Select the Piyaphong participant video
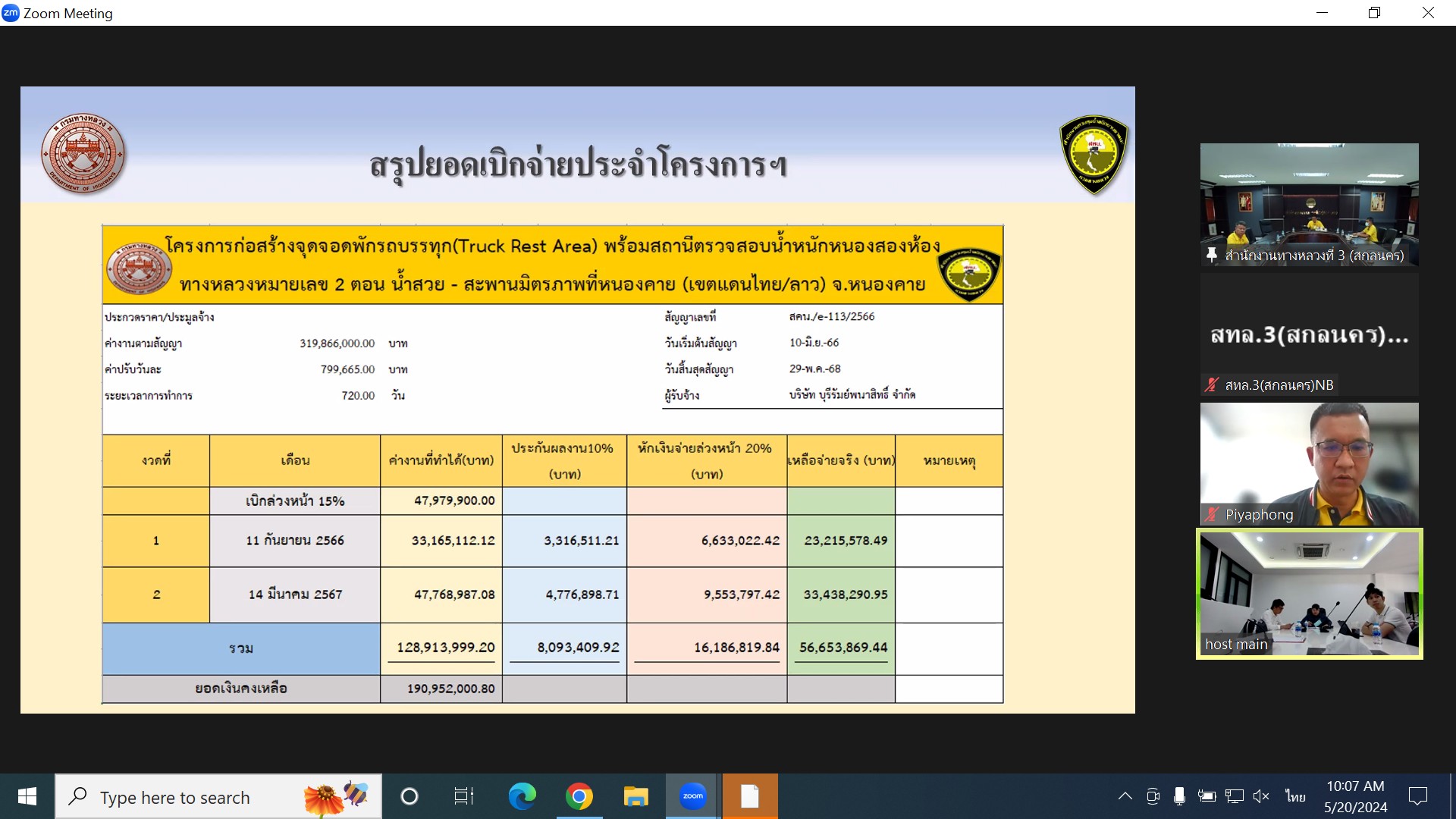 (x=1309, y=464)
